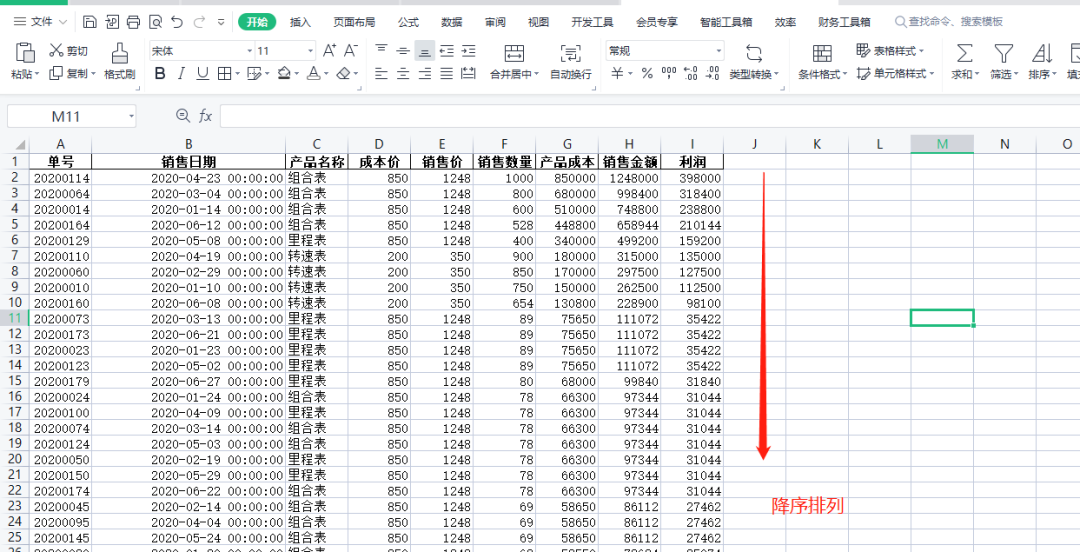The height and width of the screenshot is (552, 1080).
Task: Click the font color A icon
Action: coord(313,73)
